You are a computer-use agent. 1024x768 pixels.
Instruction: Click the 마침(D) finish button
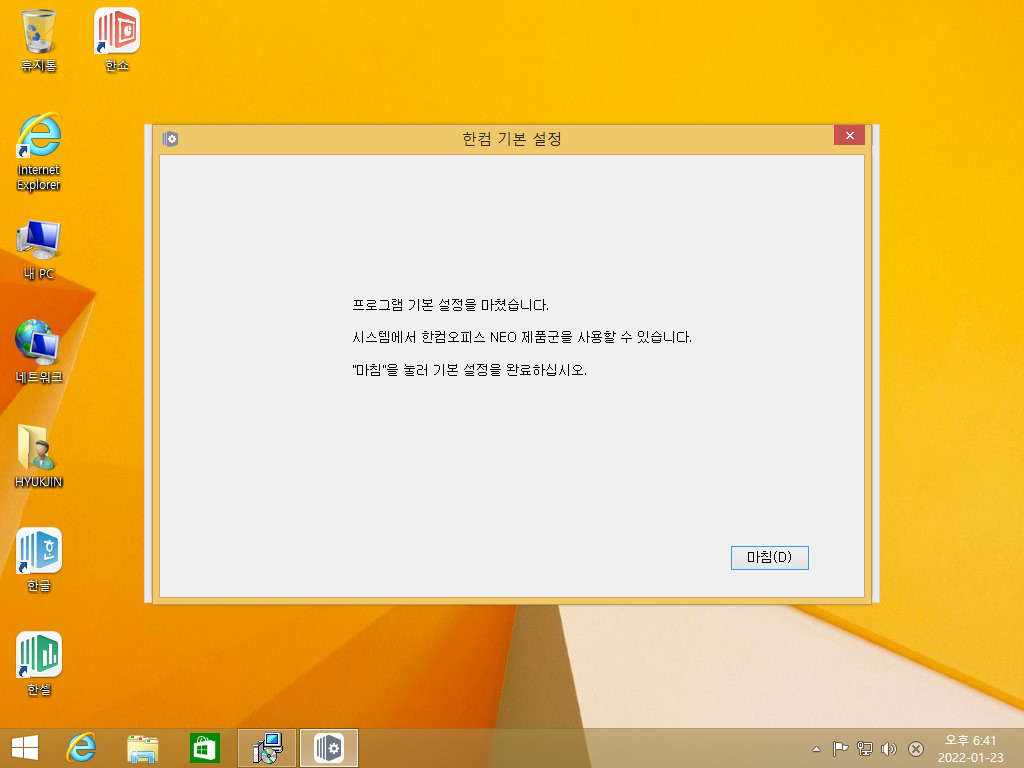pyautogui.click(x=769, y=558)
